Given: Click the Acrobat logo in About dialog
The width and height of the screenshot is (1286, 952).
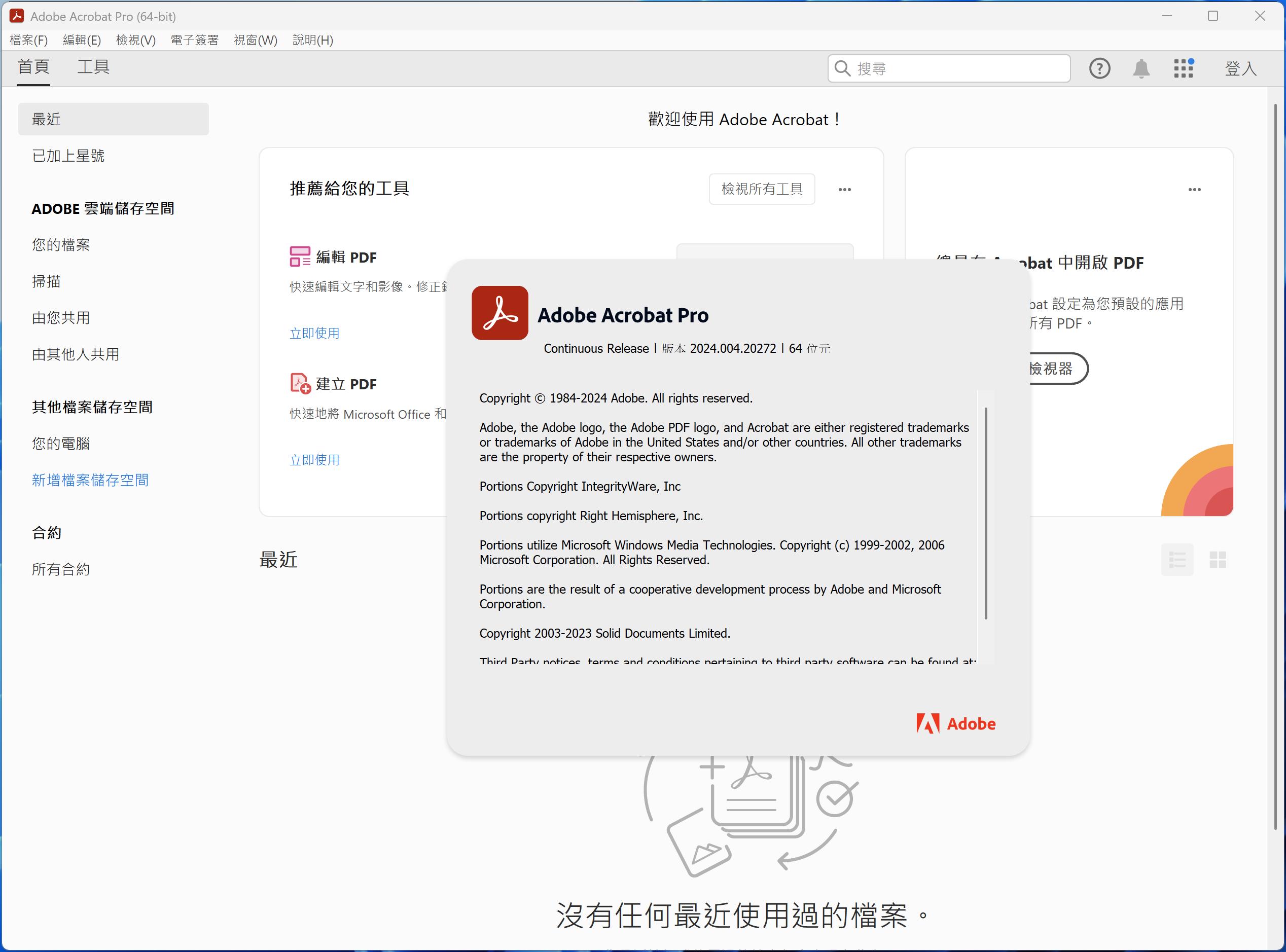Looking at the screenshot, I should click(500, 313).
